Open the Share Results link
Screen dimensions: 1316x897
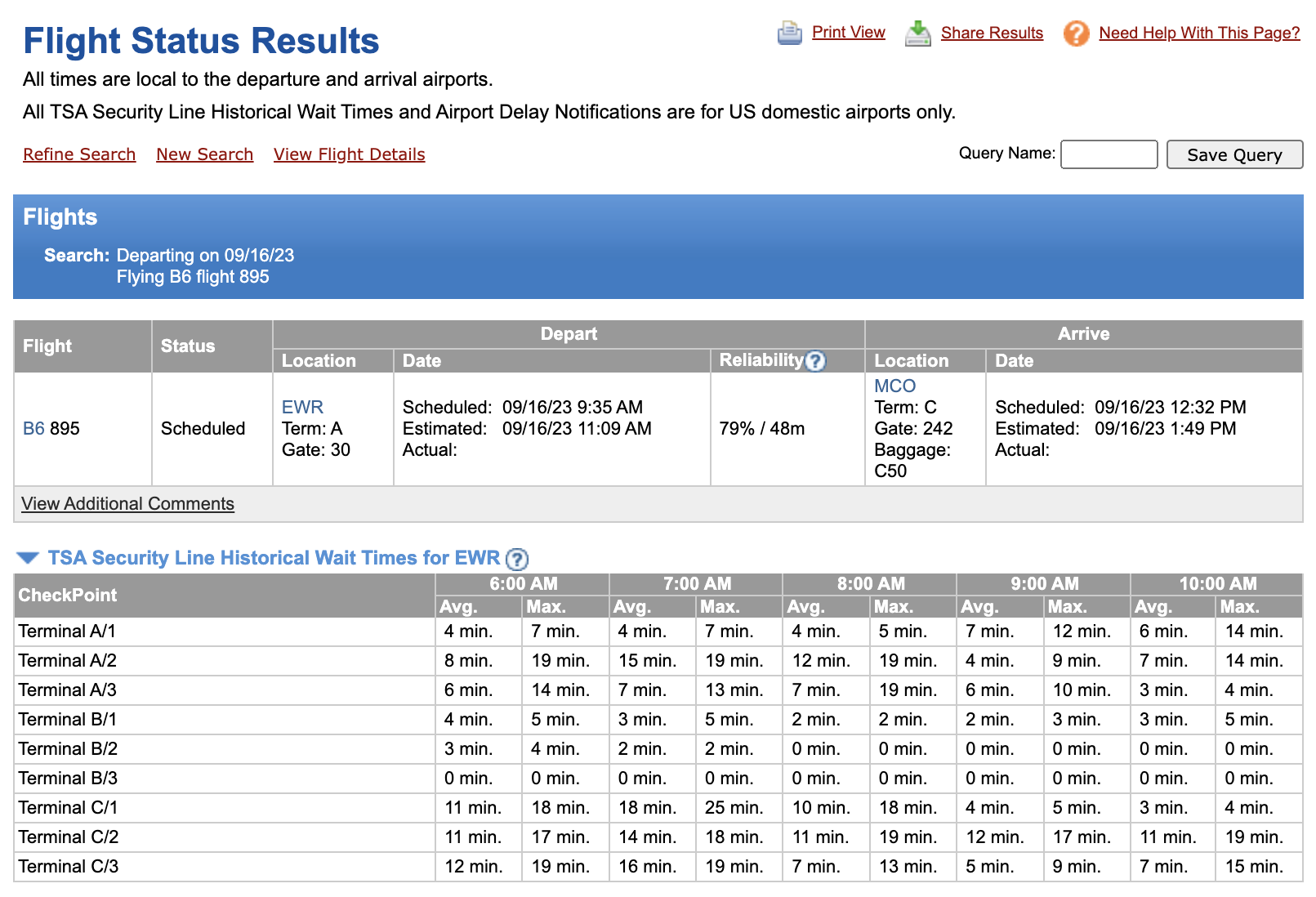[x=992, y=33]
